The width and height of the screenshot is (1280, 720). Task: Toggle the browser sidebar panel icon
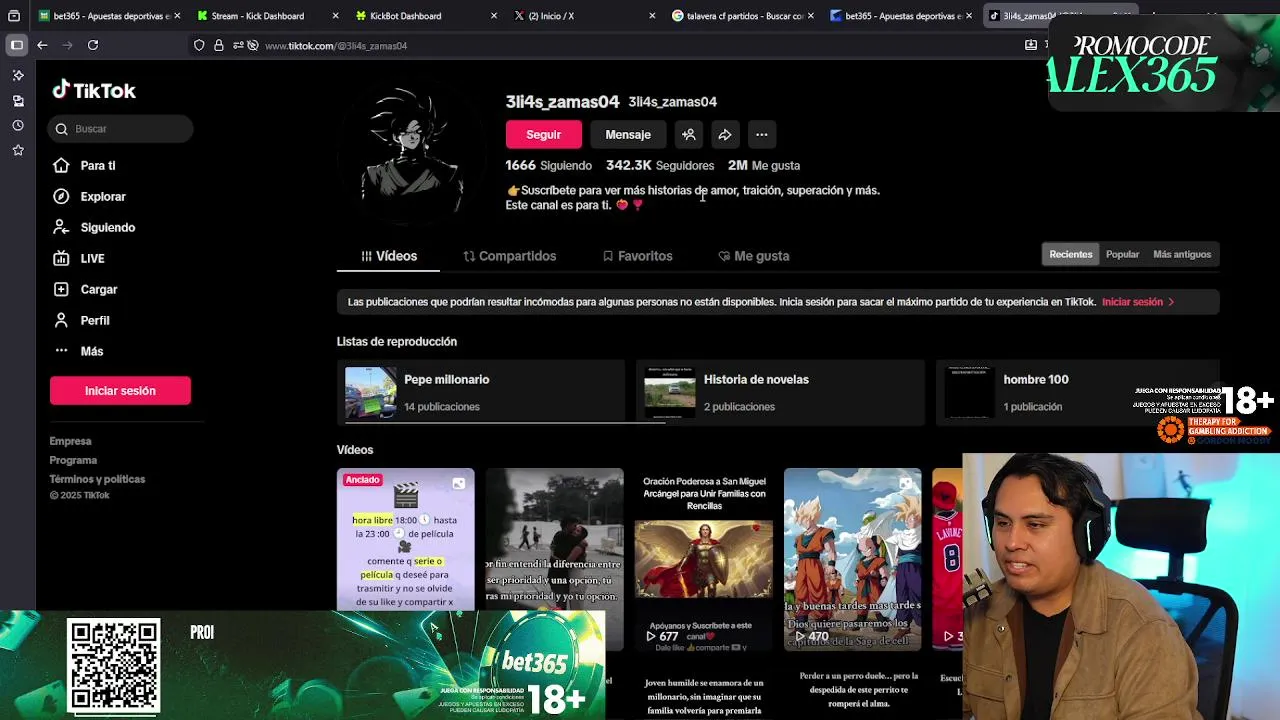point(17,45)
